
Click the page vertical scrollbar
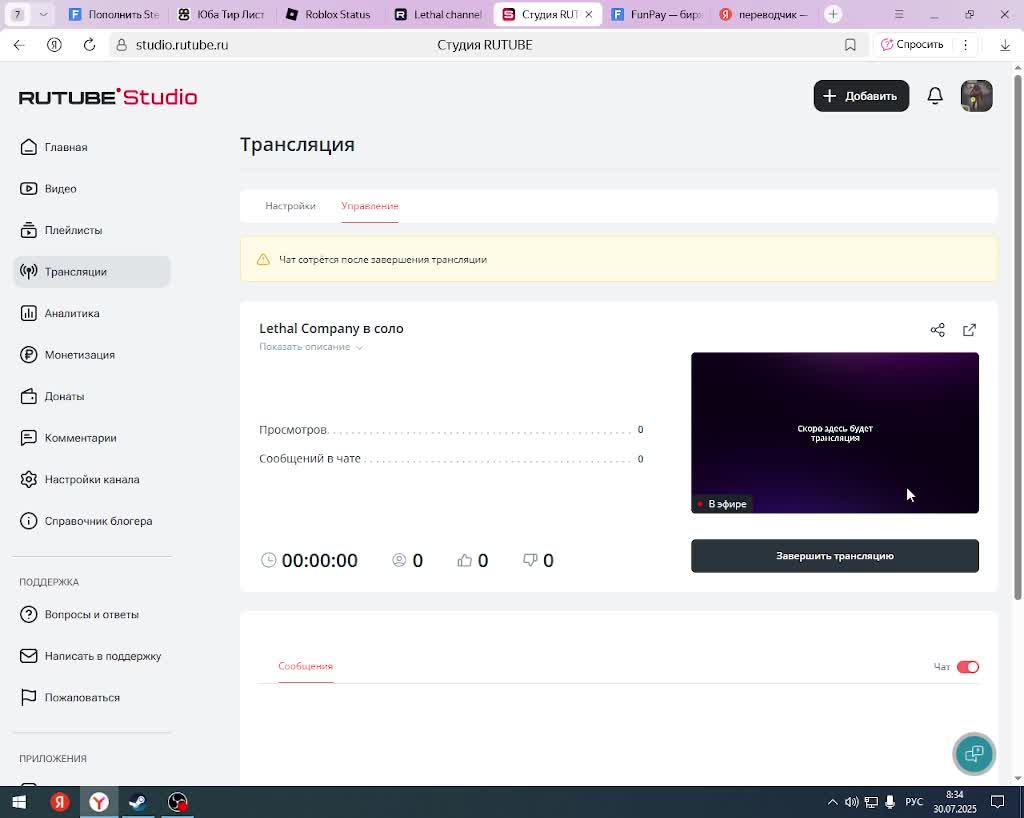[x=1017, y=336]
